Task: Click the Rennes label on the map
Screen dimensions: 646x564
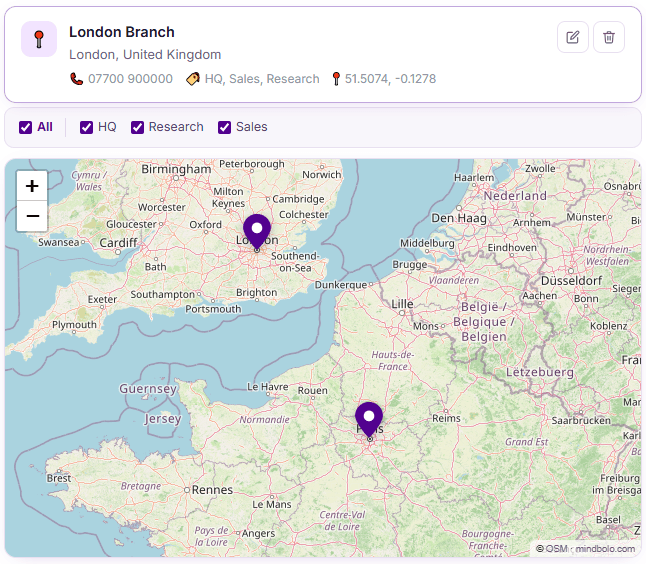Action: click(212, 490)
